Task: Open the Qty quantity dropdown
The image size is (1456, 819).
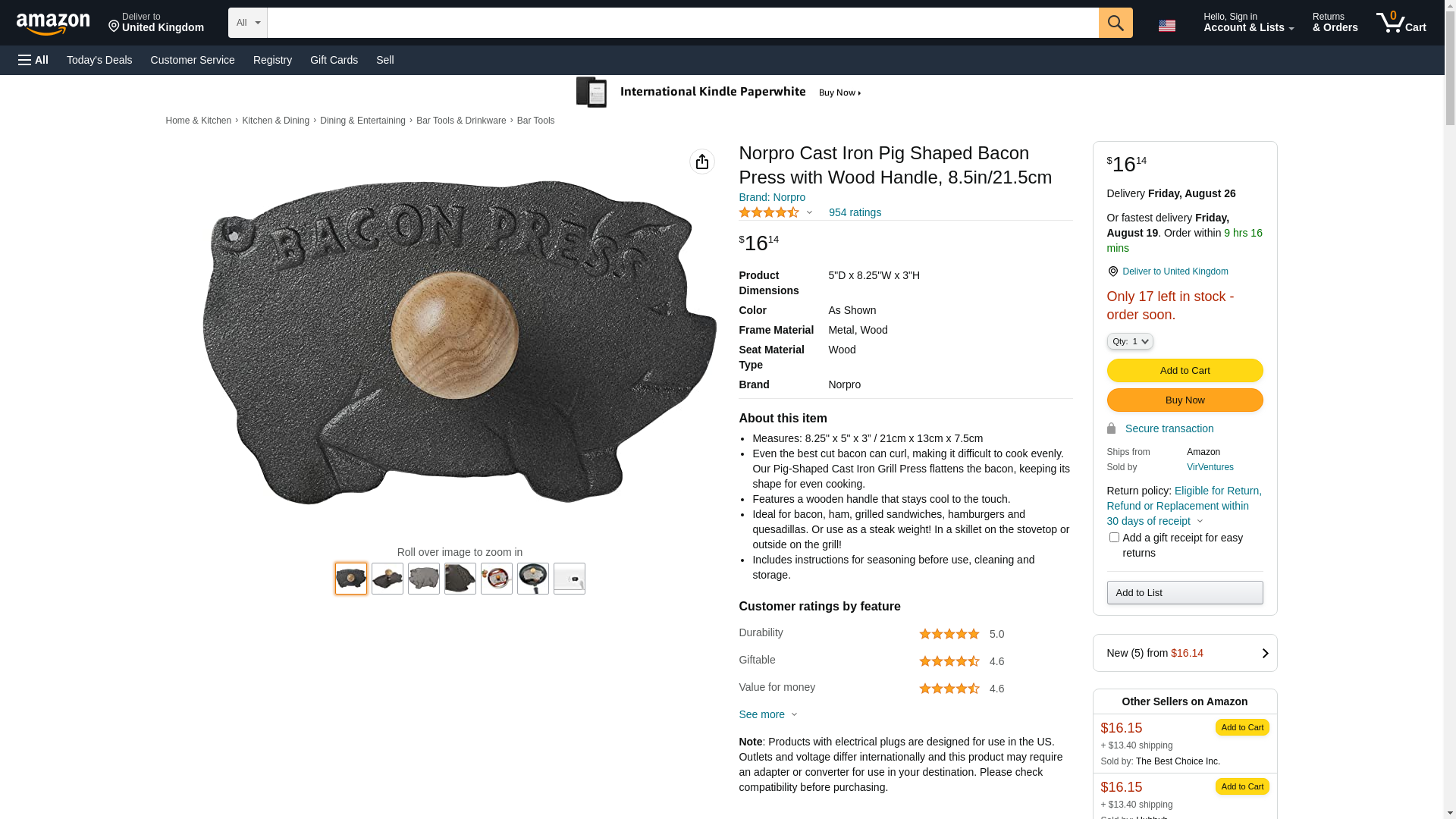Action: (1129, 342)
